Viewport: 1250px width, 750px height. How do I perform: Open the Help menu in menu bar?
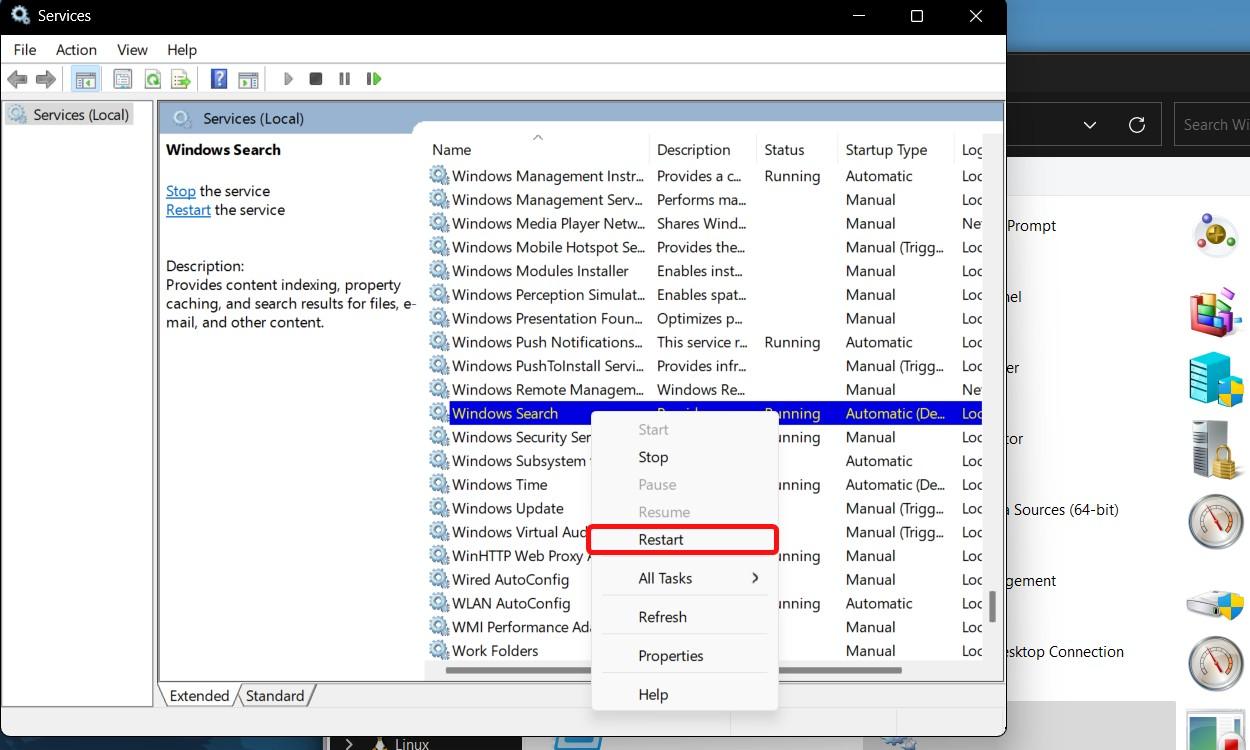pyautogui.click(x=182, y=49)
